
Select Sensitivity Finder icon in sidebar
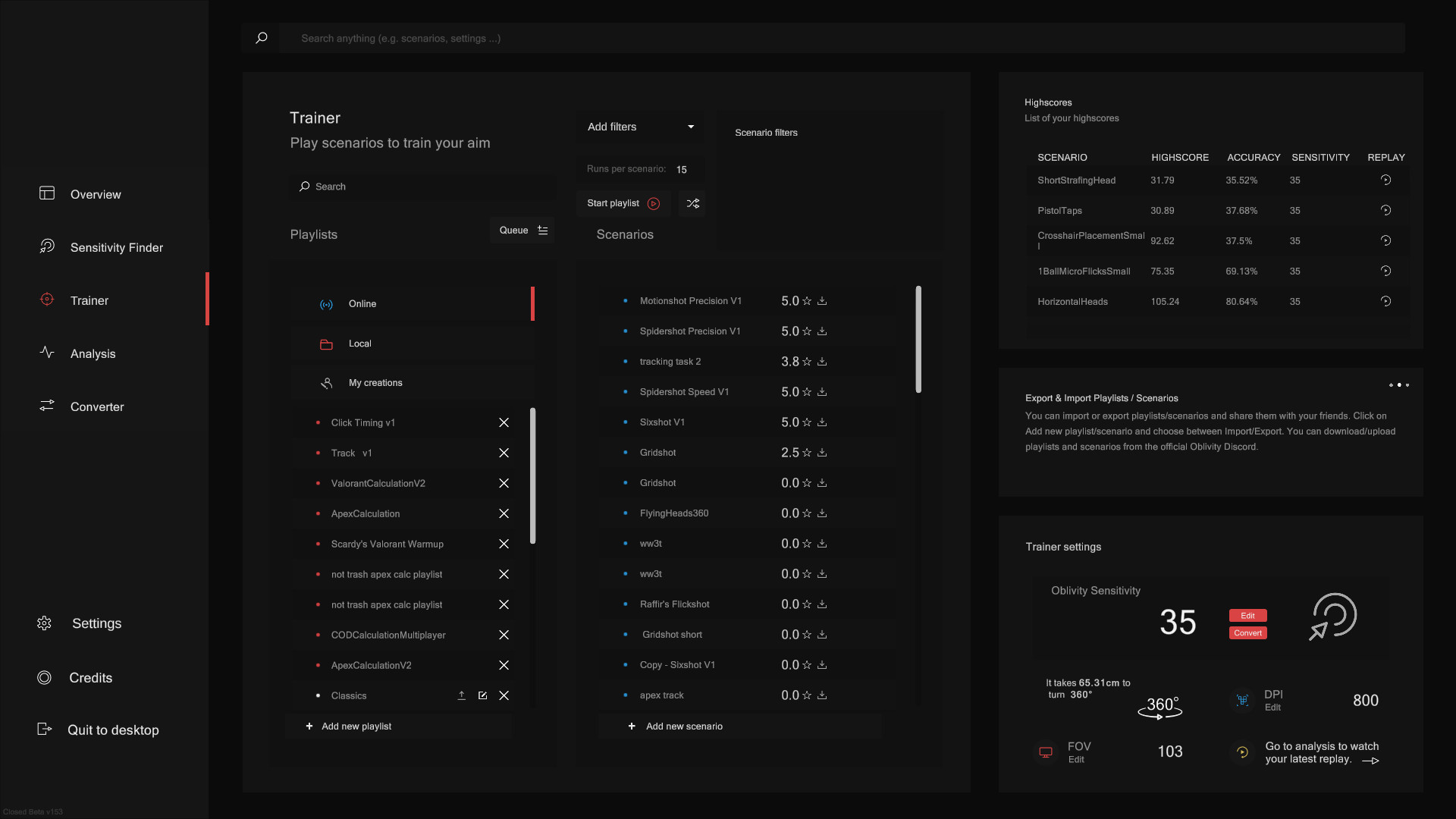coord(46,246)
